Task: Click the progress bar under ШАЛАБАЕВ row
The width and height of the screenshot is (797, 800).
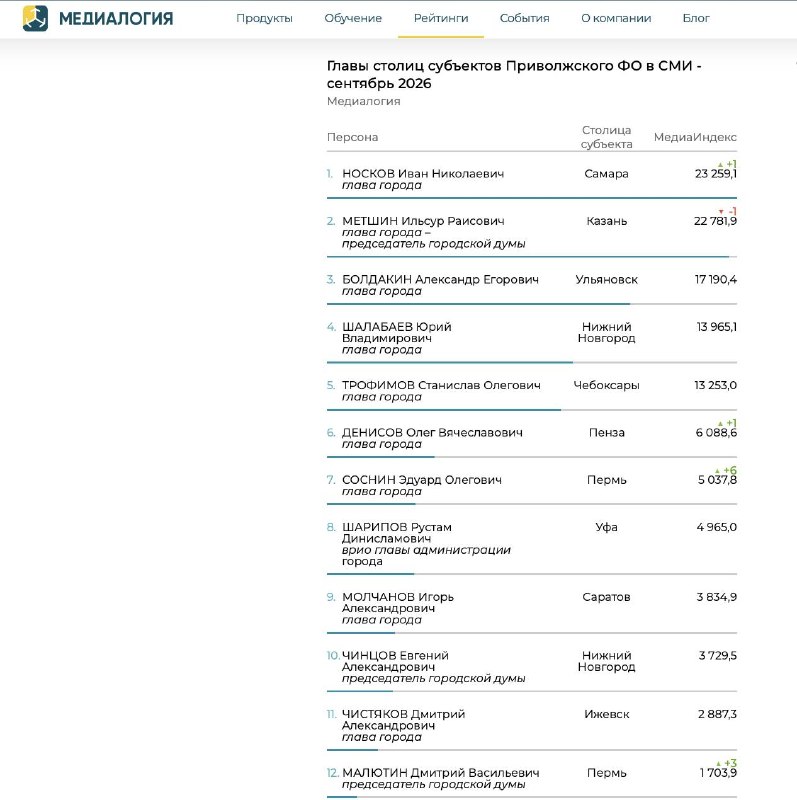Action: coord(532,362)
